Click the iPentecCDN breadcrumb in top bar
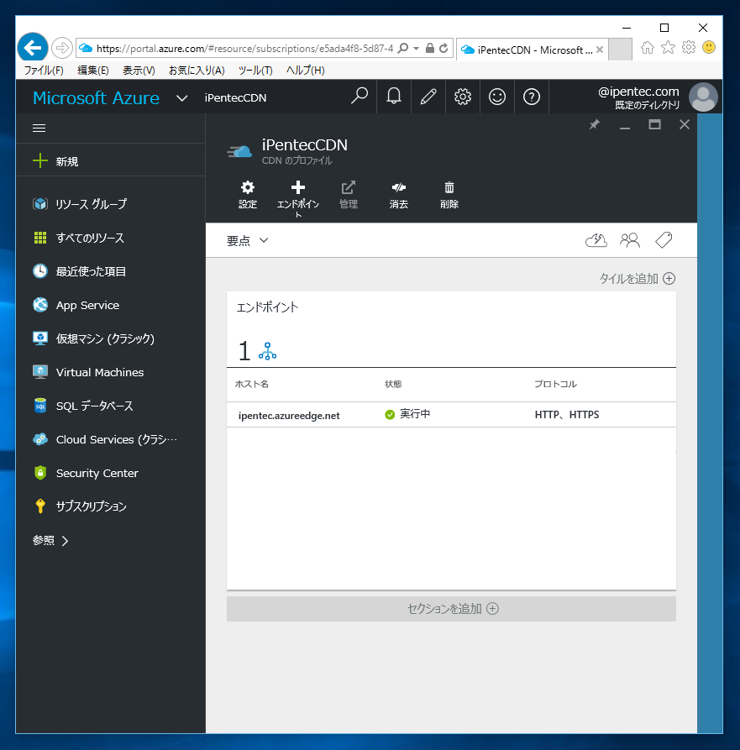 235,98
